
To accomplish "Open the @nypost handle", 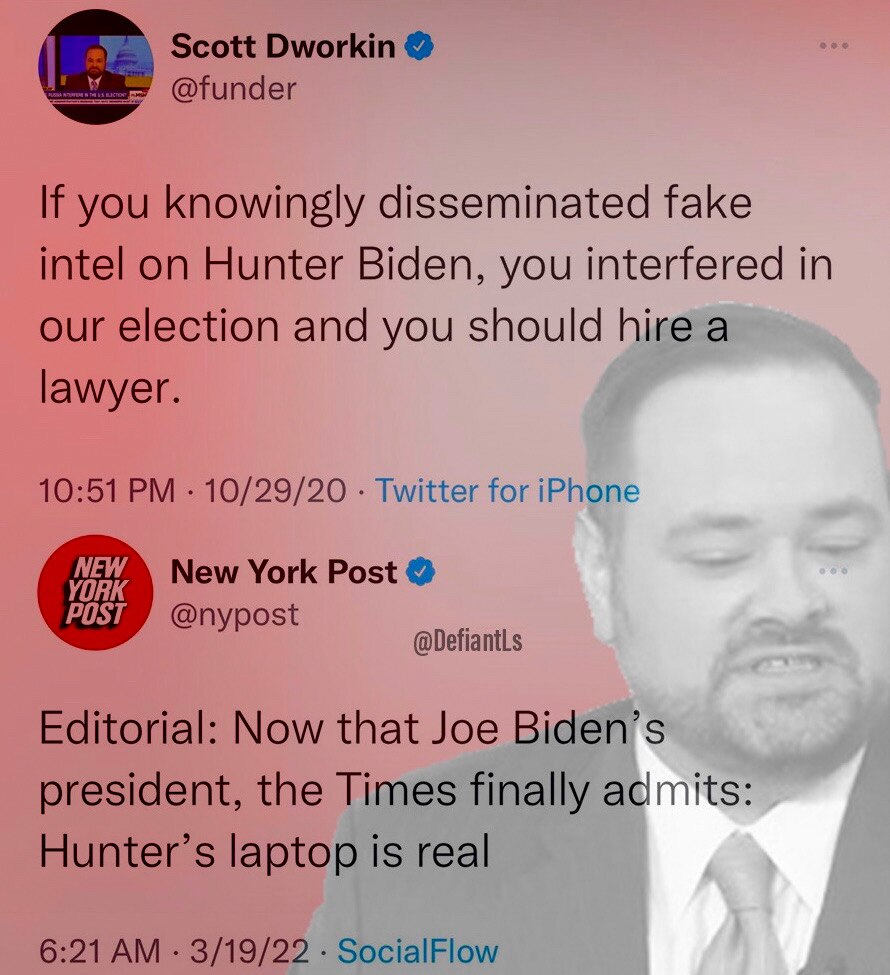I will pos(234,615).
